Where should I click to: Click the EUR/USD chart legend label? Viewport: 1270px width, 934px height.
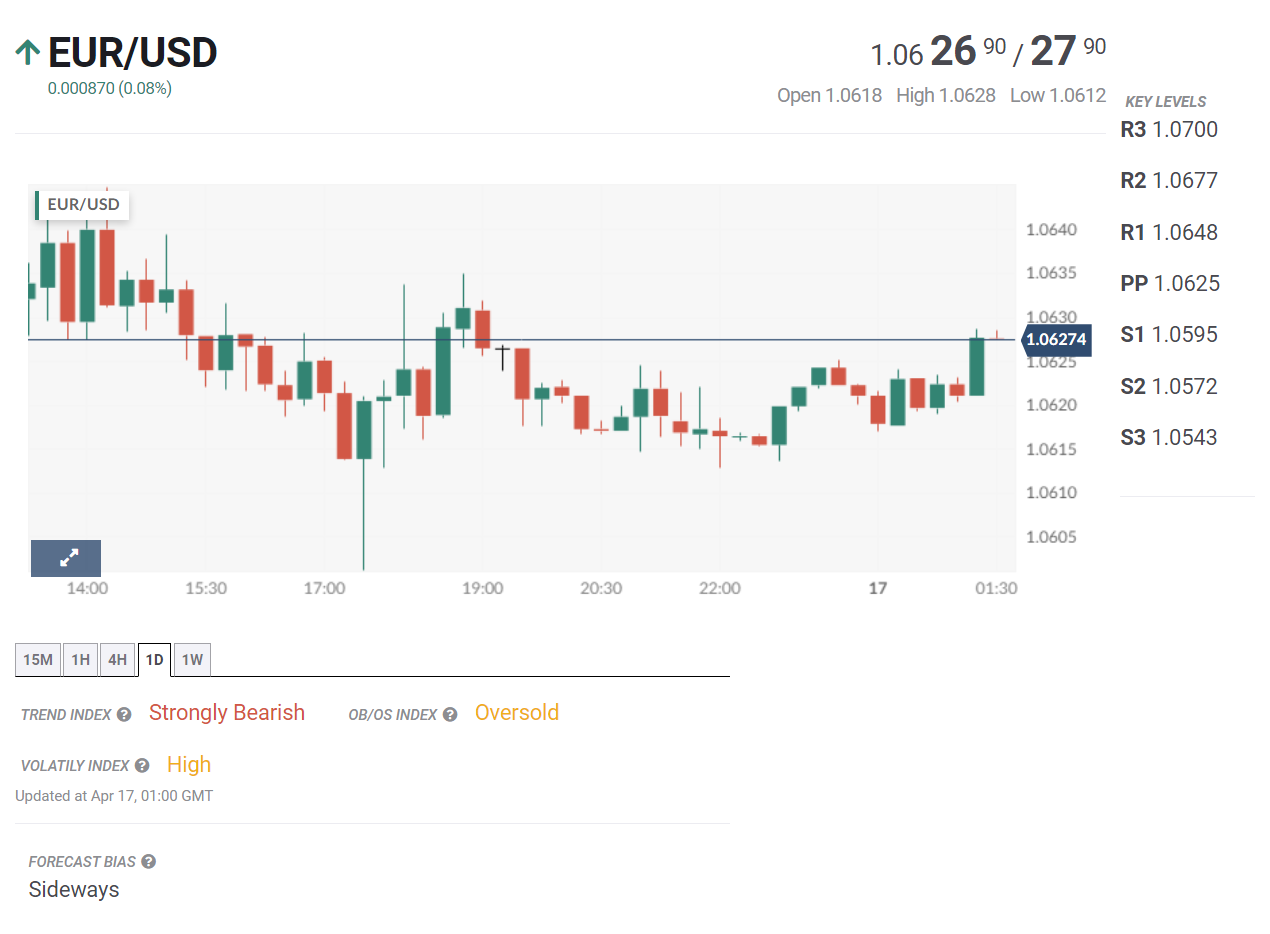pyautogui.click(x=83, y=205)
